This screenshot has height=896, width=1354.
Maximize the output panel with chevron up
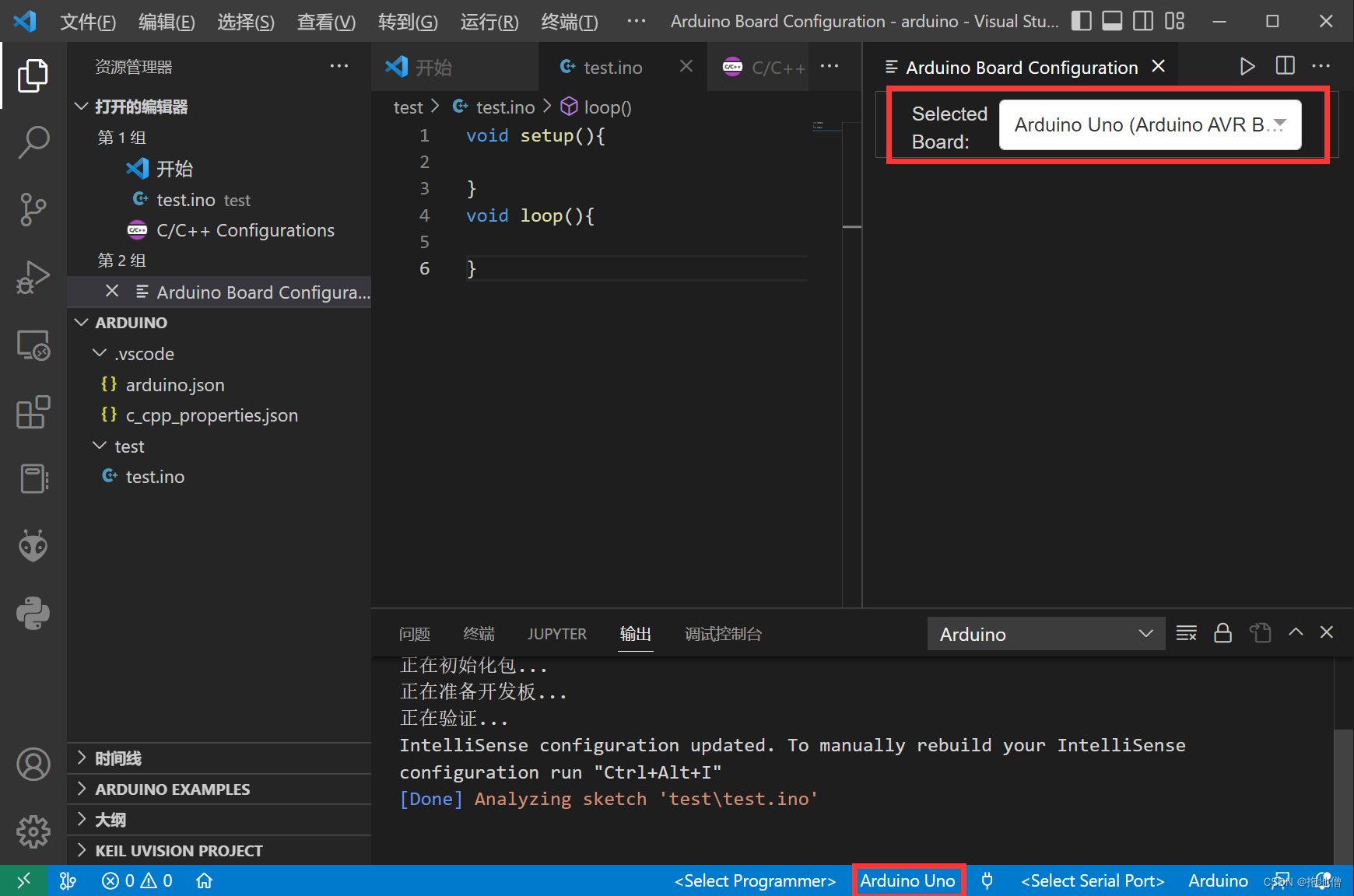click(x=1296, y=632)
